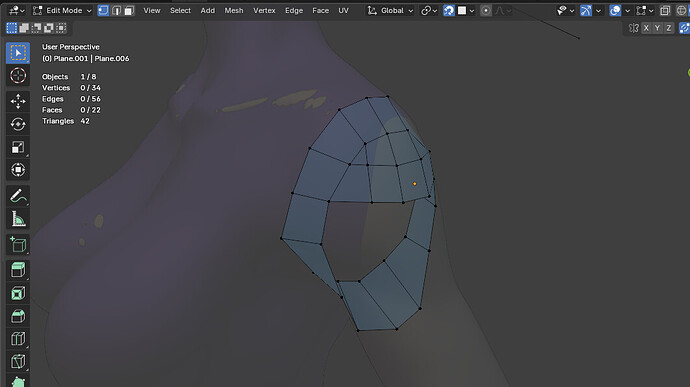Select the Knife tool

pos(18,361)
